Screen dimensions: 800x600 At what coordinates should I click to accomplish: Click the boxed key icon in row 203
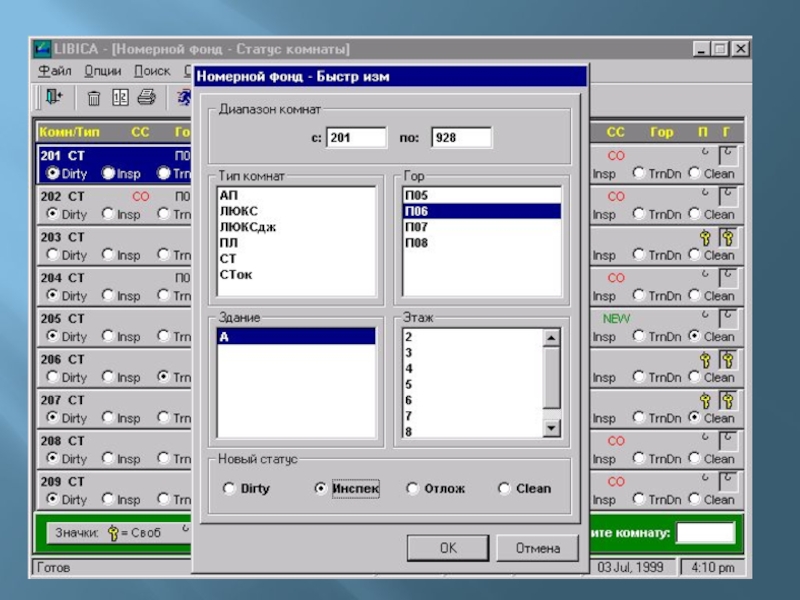tap(727, 237)
